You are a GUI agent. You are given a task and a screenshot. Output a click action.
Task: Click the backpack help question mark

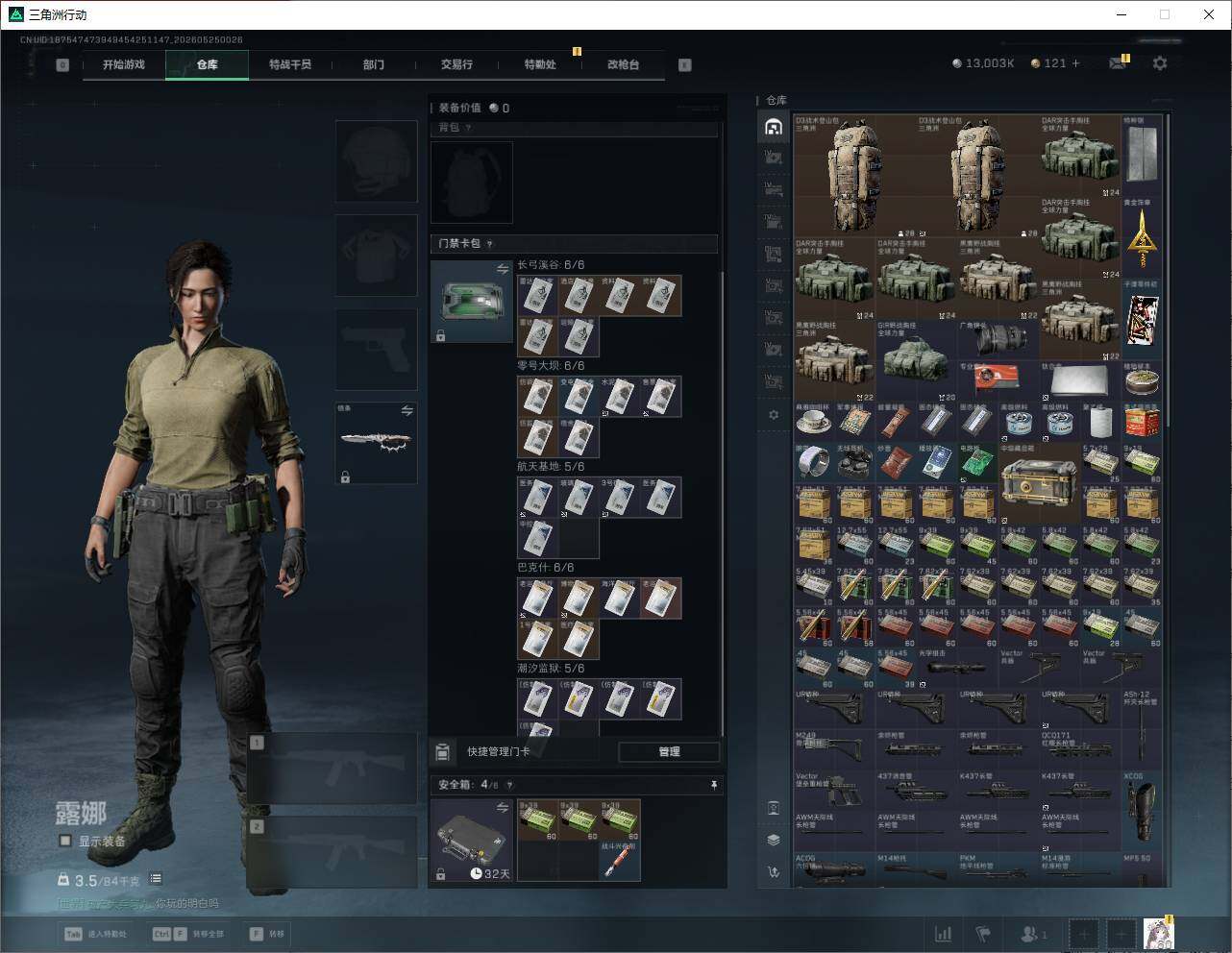click(469, 128)
